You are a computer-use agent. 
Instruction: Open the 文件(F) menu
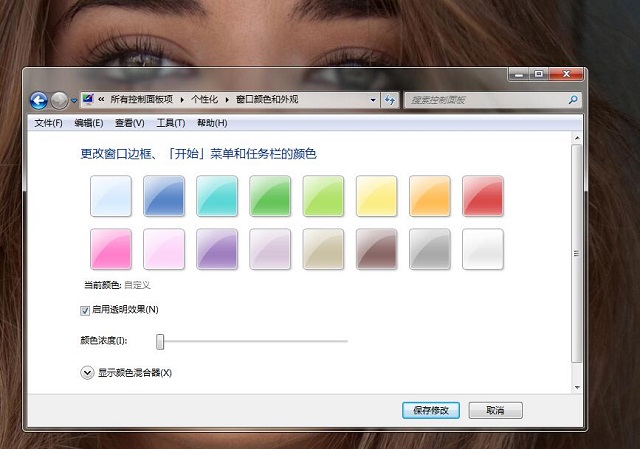click(48, 123)
